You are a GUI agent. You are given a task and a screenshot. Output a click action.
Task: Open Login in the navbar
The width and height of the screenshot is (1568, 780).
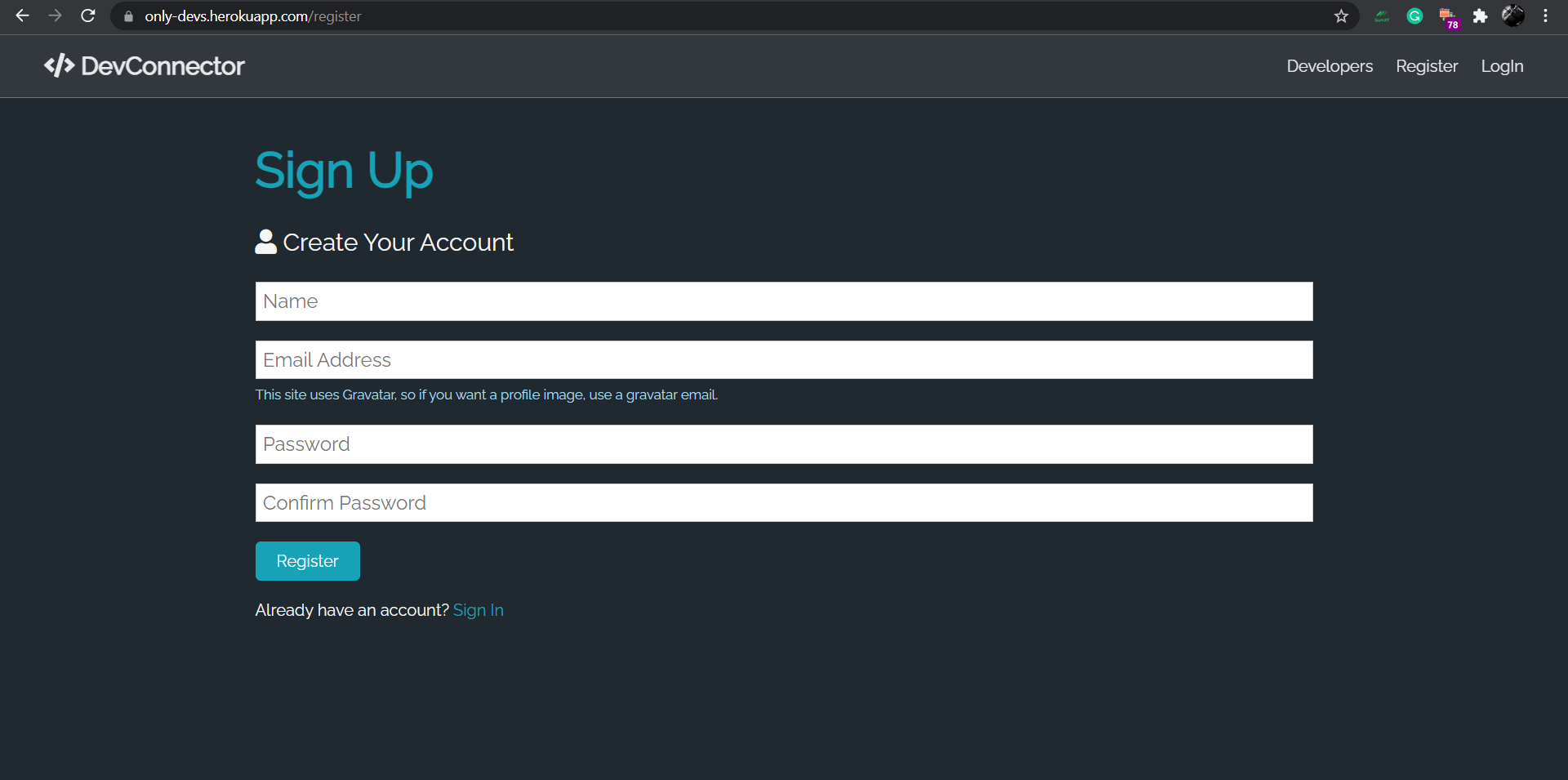(1502, 66)
